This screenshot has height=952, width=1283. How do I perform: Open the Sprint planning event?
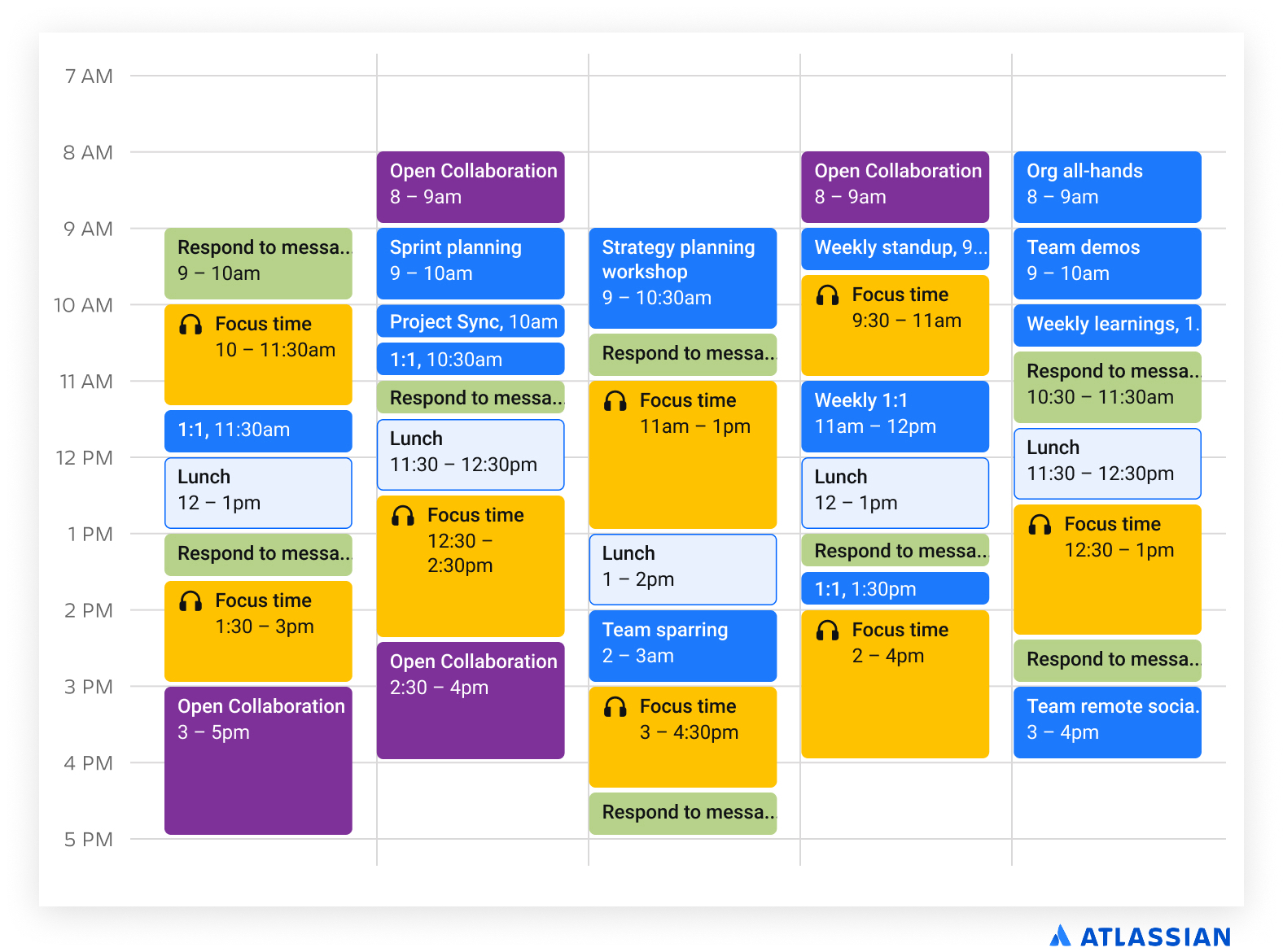(x=471, y=262)
